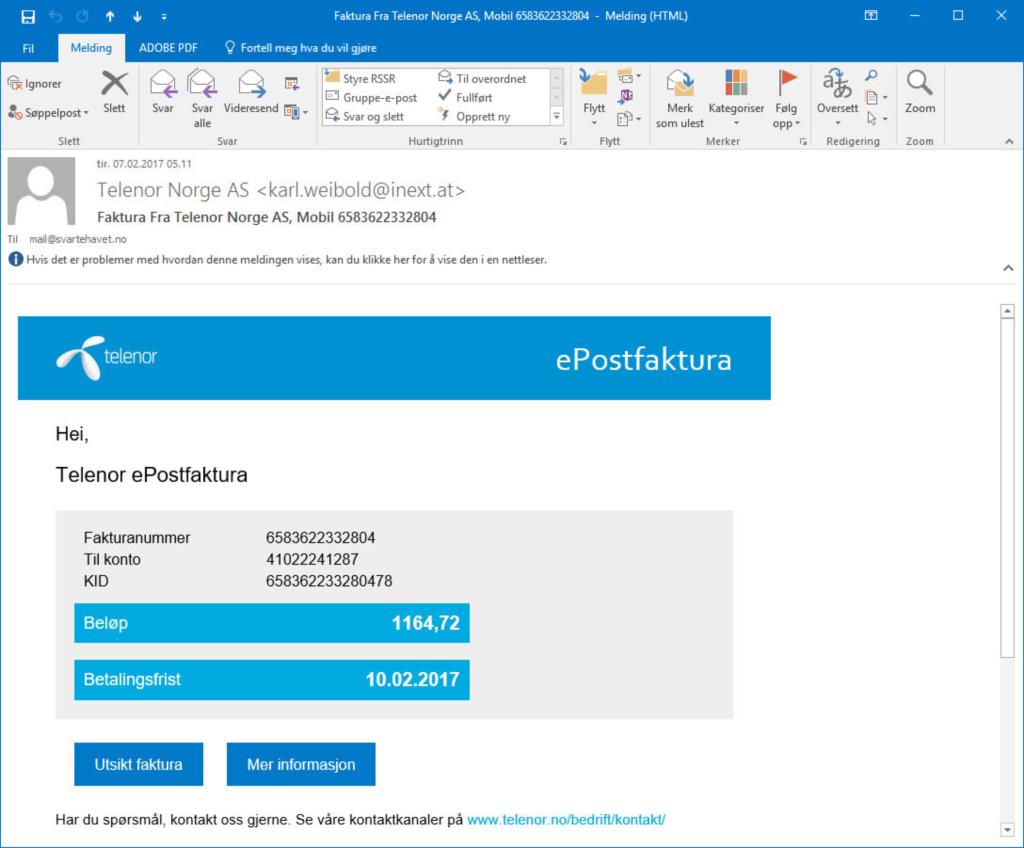Mark message with Merk som ulest
Viewport: 1024px width, 848px height.
(680, 99)
